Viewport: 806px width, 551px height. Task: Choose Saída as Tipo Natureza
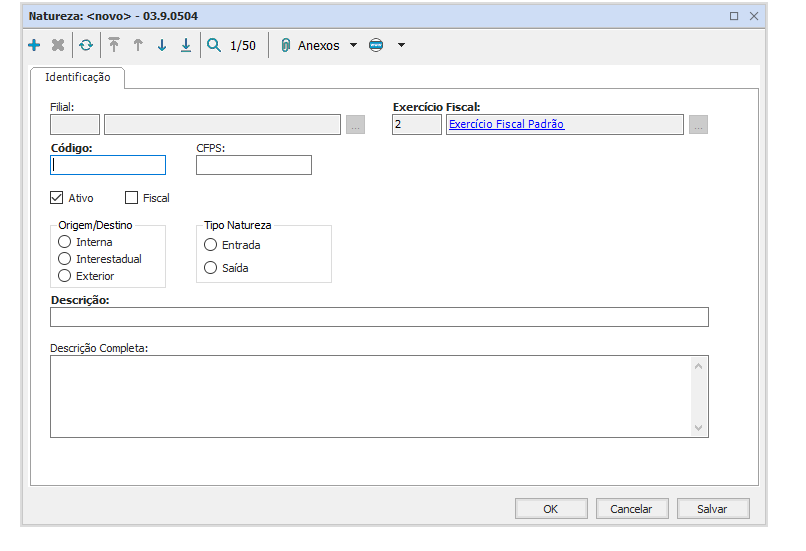(x=210, y=268)
